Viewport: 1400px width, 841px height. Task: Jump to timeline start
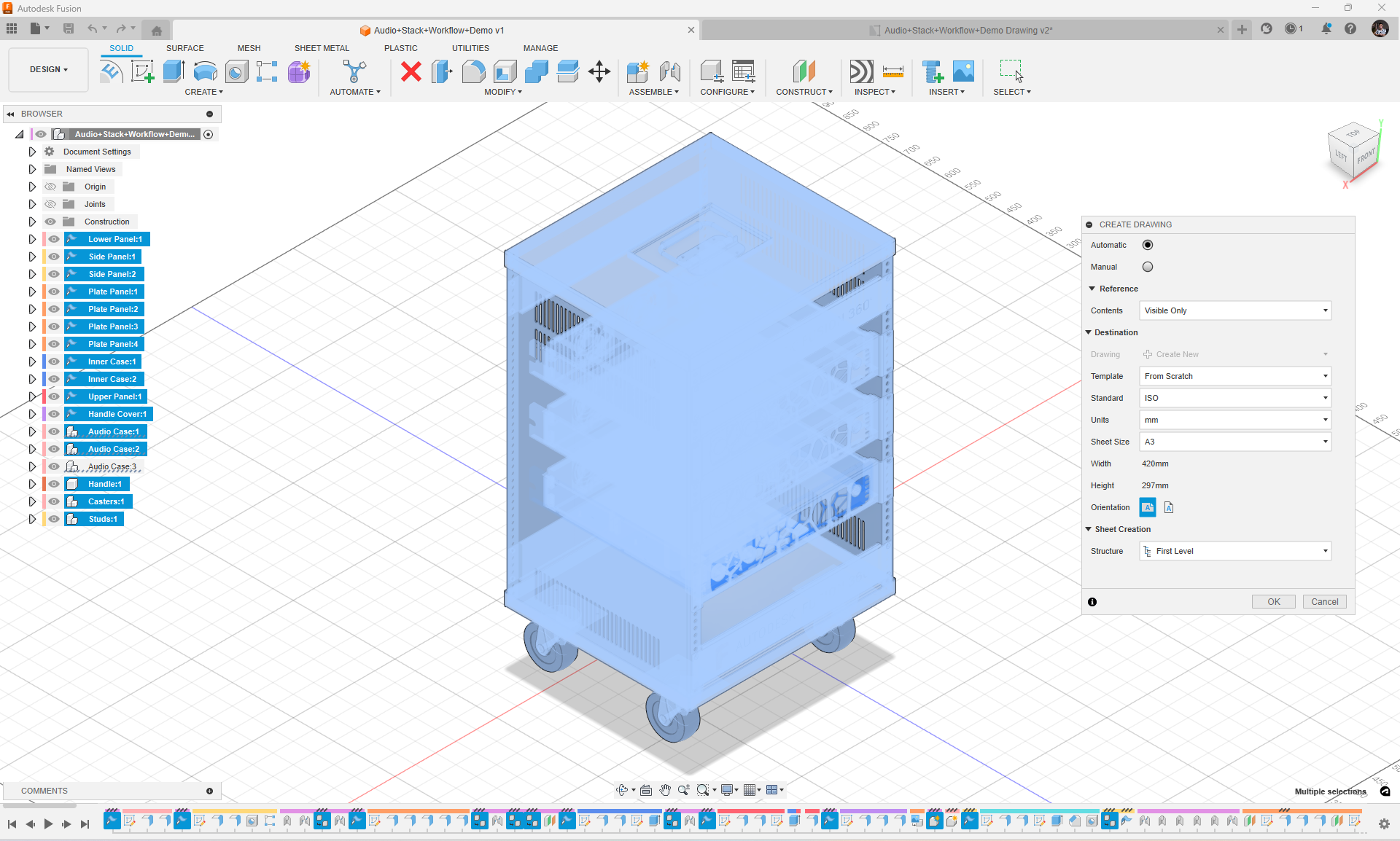coord(12,824)
